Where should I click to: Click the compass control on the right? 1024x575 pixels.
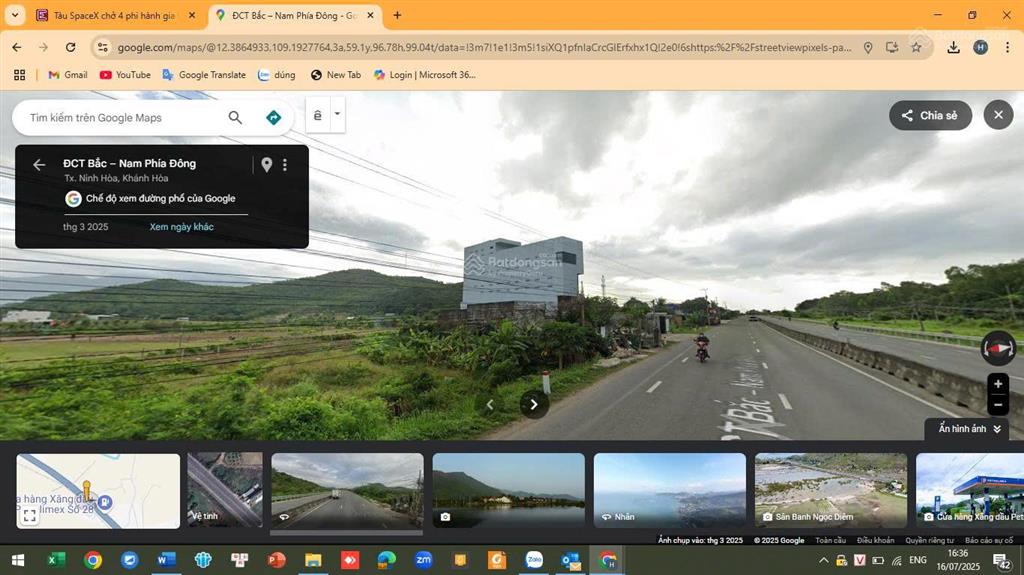[998, 348]
